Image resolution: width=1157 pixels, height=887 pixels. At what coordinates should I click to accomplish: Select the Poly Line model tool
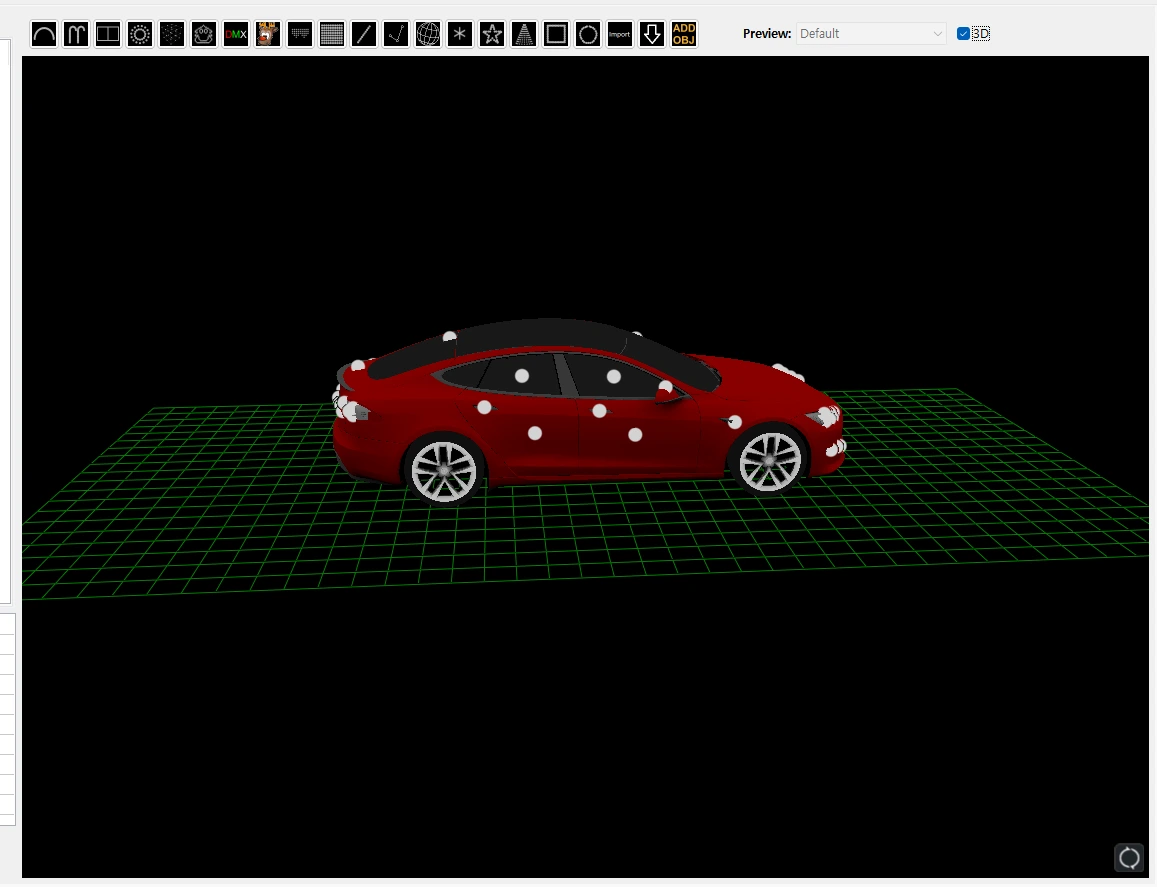point(396,34)
